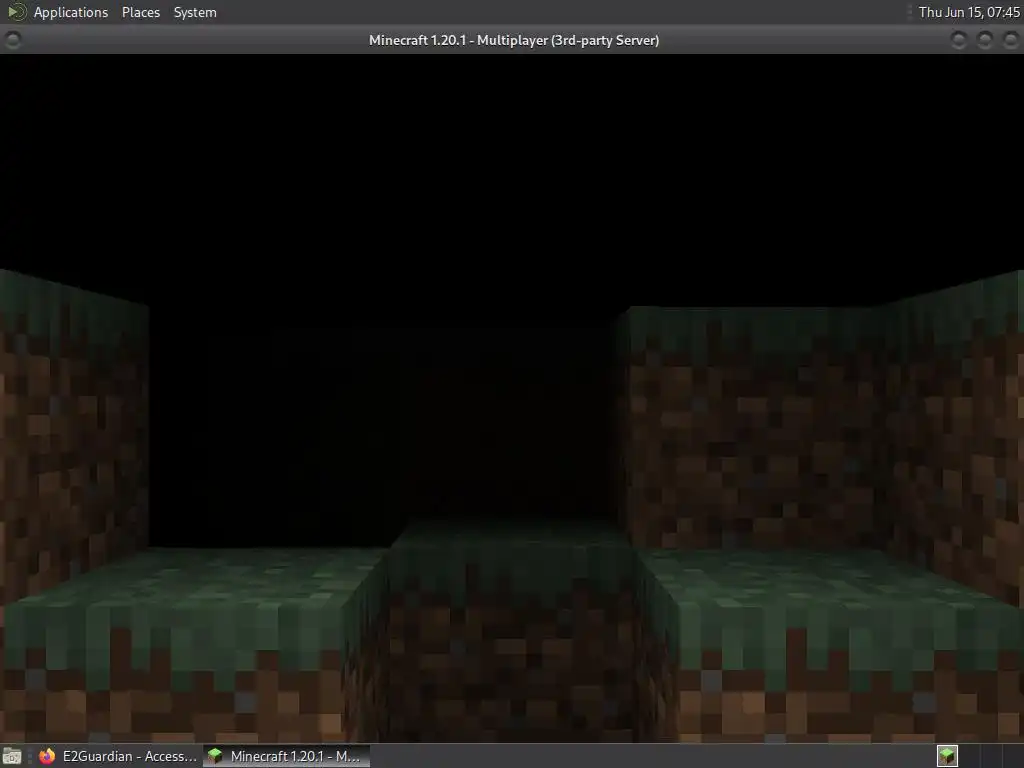1024x768 pixels.
Task: Switch to the Minecraft 1.20.1 taskbar window
Action: click(287, 756)
